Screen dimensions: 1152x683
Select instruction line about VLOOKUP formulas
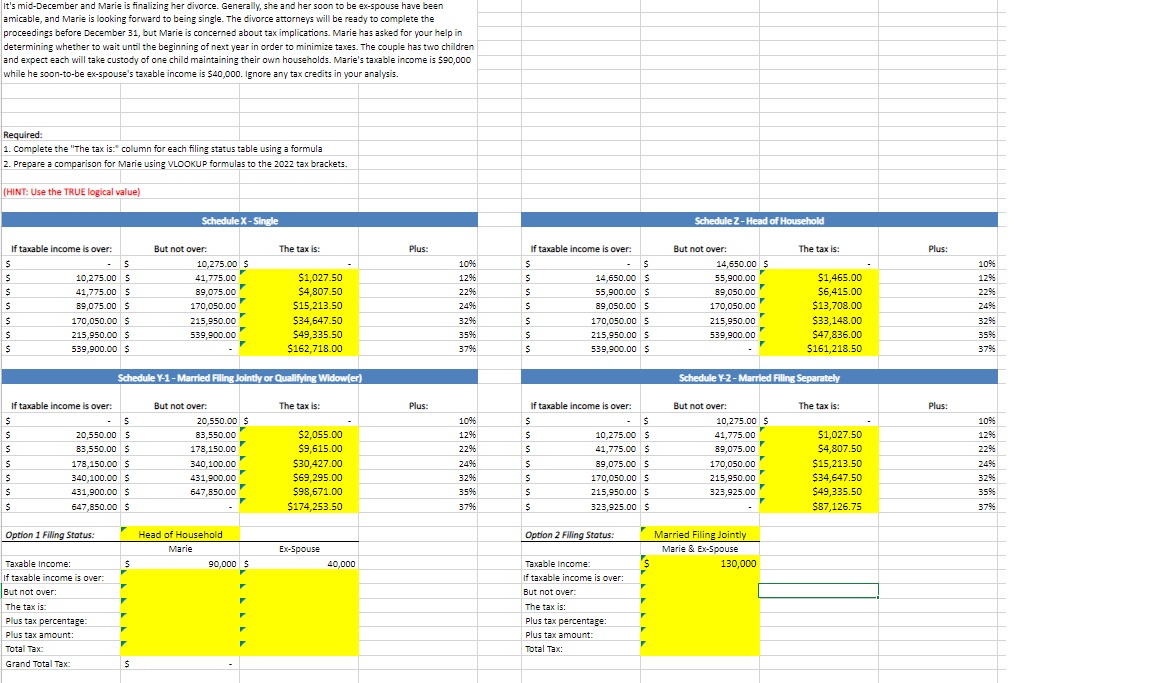[175, 164]
